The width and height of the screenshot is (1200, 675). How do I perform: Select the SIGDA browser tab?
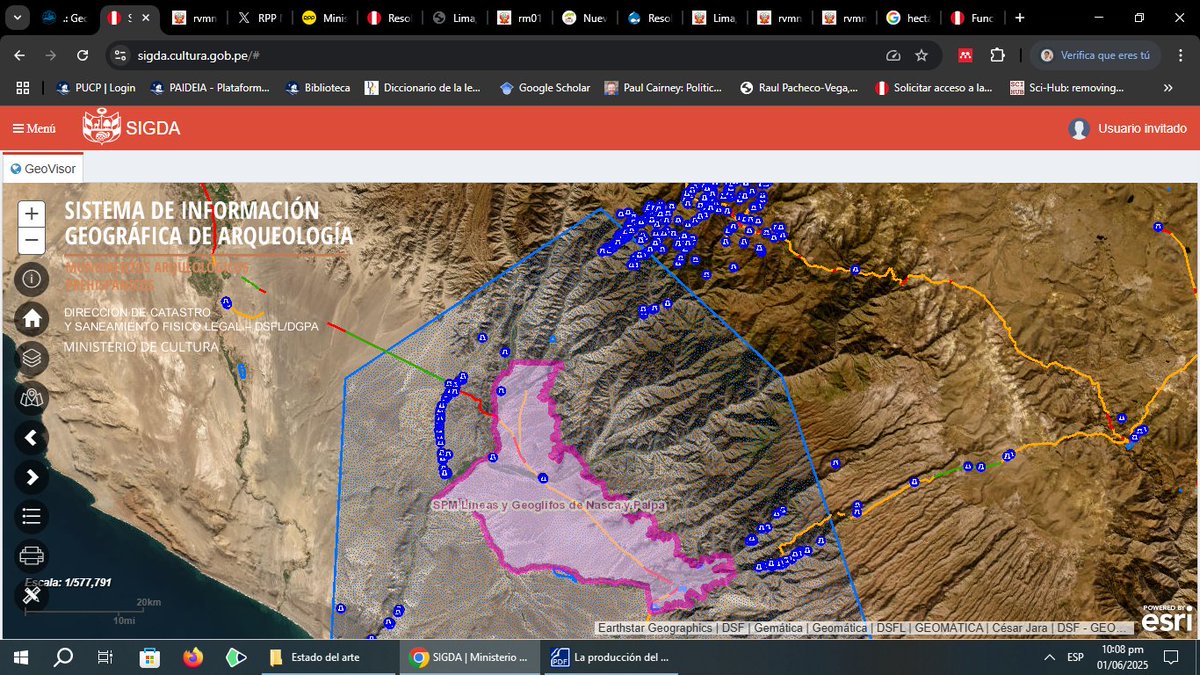click(x=118, y=17)
